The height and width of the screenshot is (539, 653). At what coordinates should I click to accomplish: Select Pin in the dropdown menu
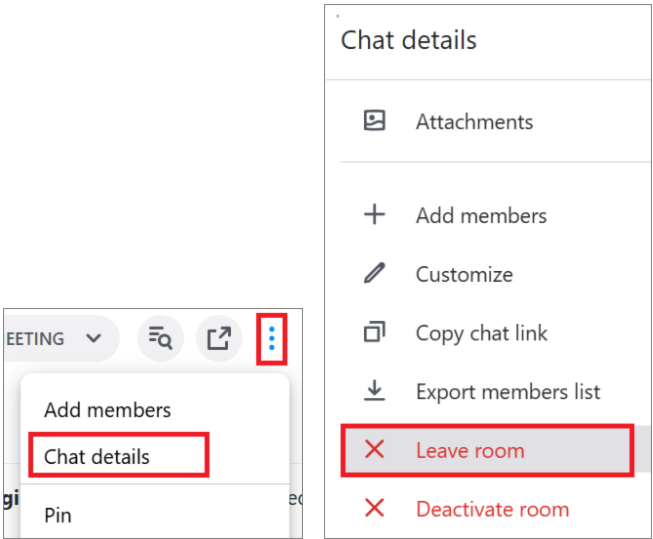click(58, 516)
